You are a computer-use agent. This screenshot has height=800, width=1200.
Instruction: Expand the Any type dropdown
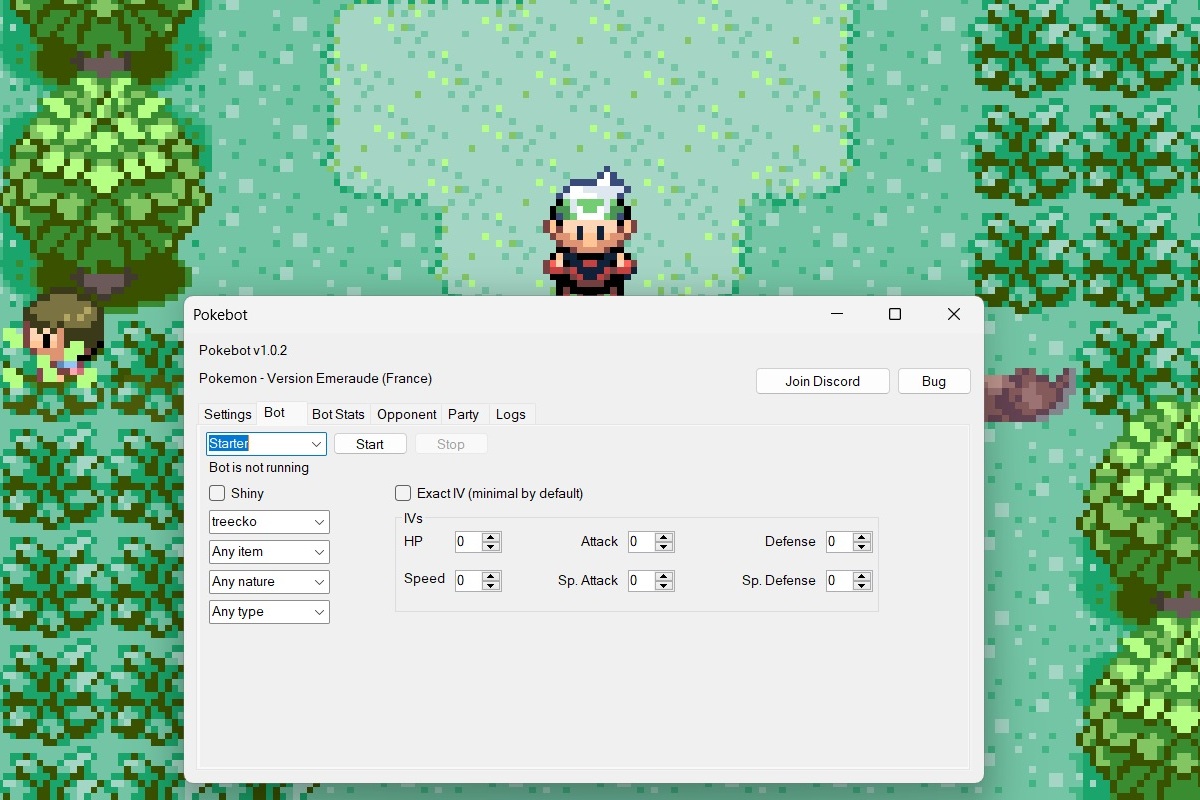point(269,612)
